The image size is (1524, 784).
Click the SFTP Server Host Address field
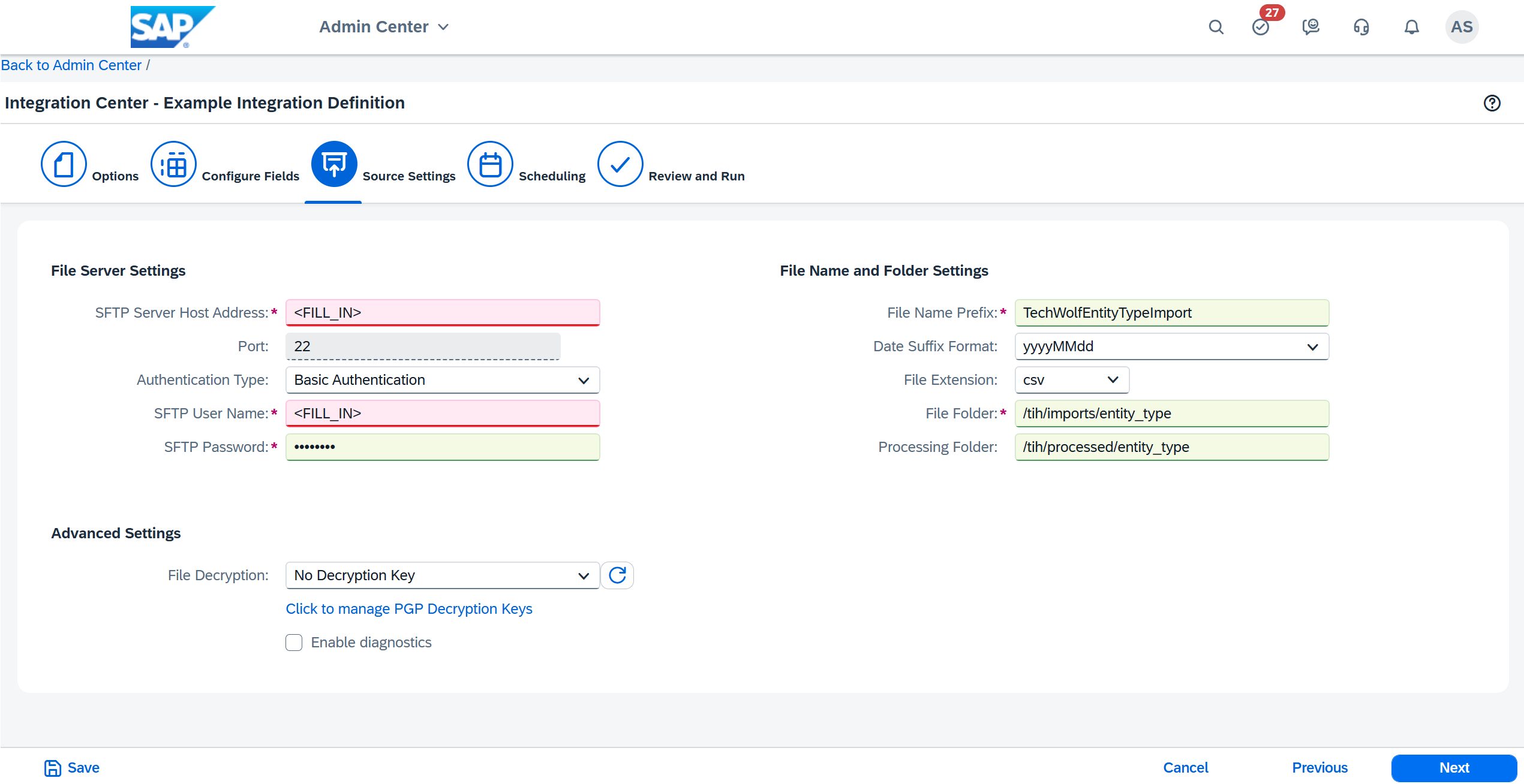pyautogui.click(x=443, y=313)
